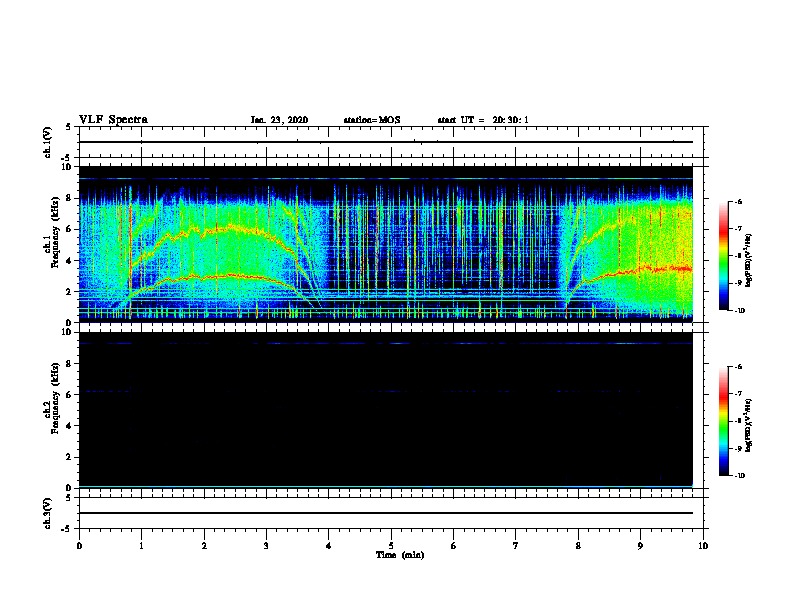Click the "-6" label on ch.1 color bar

click(738, 201)
